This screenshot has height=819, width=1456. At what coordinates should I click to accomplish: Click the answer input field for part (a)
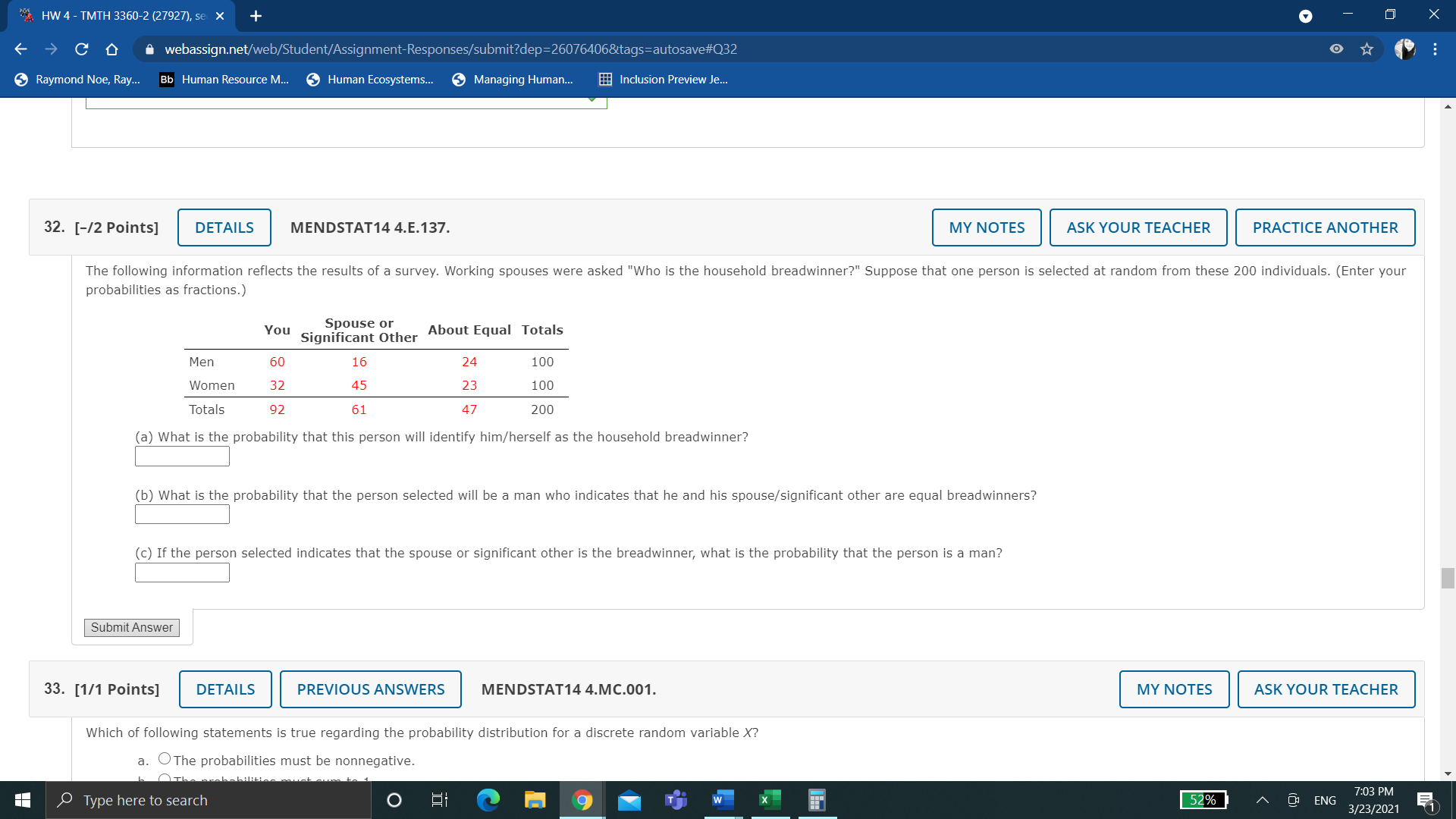(183, 456)
